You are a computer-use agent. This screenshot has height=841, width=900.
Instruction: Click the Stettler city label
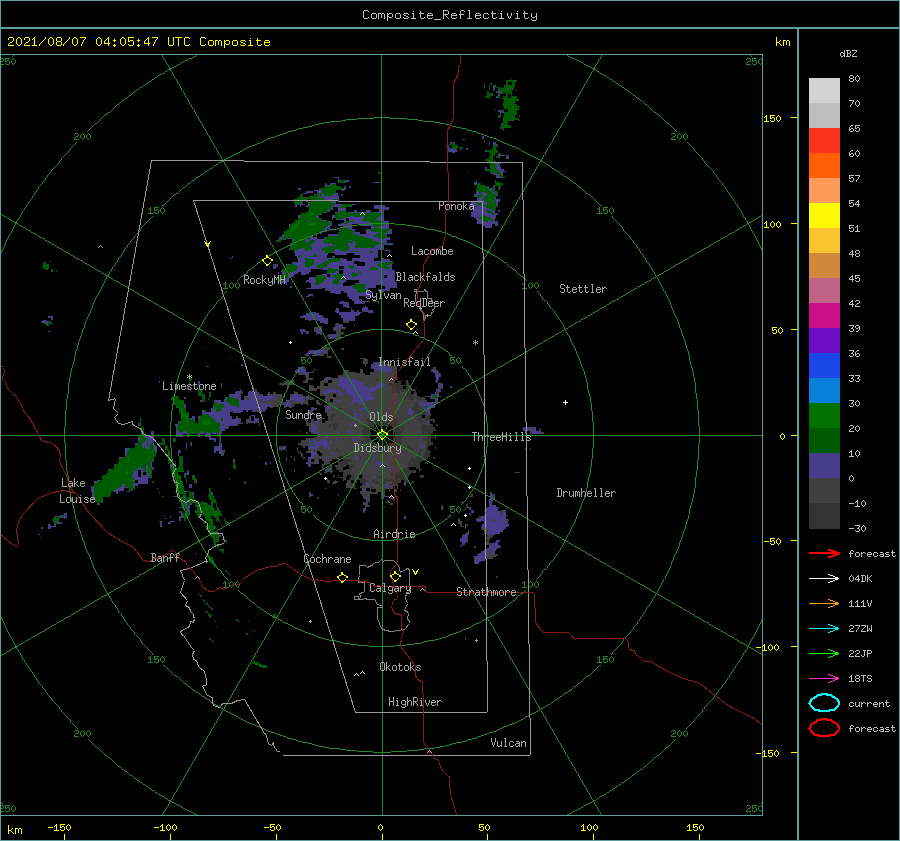click(x=583, y=289)
